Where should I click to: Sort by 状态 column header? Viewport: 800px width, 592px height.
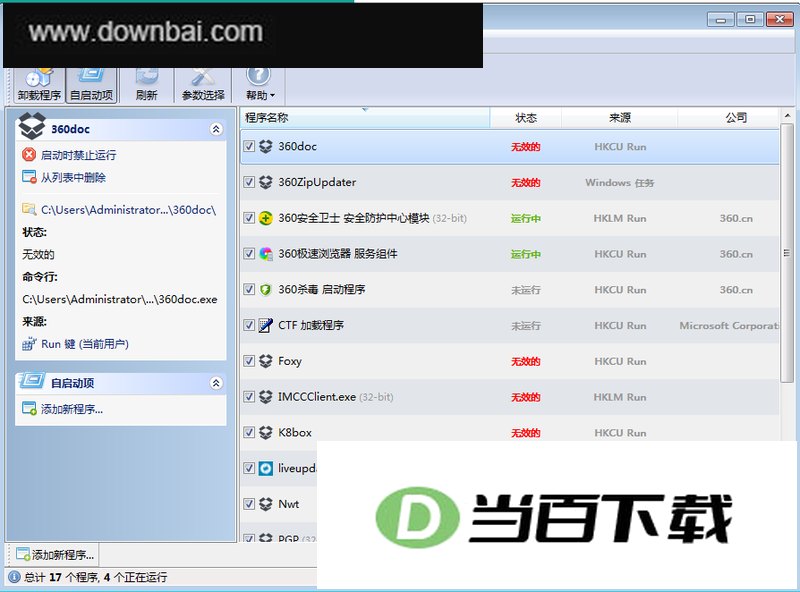click(526, 118)
